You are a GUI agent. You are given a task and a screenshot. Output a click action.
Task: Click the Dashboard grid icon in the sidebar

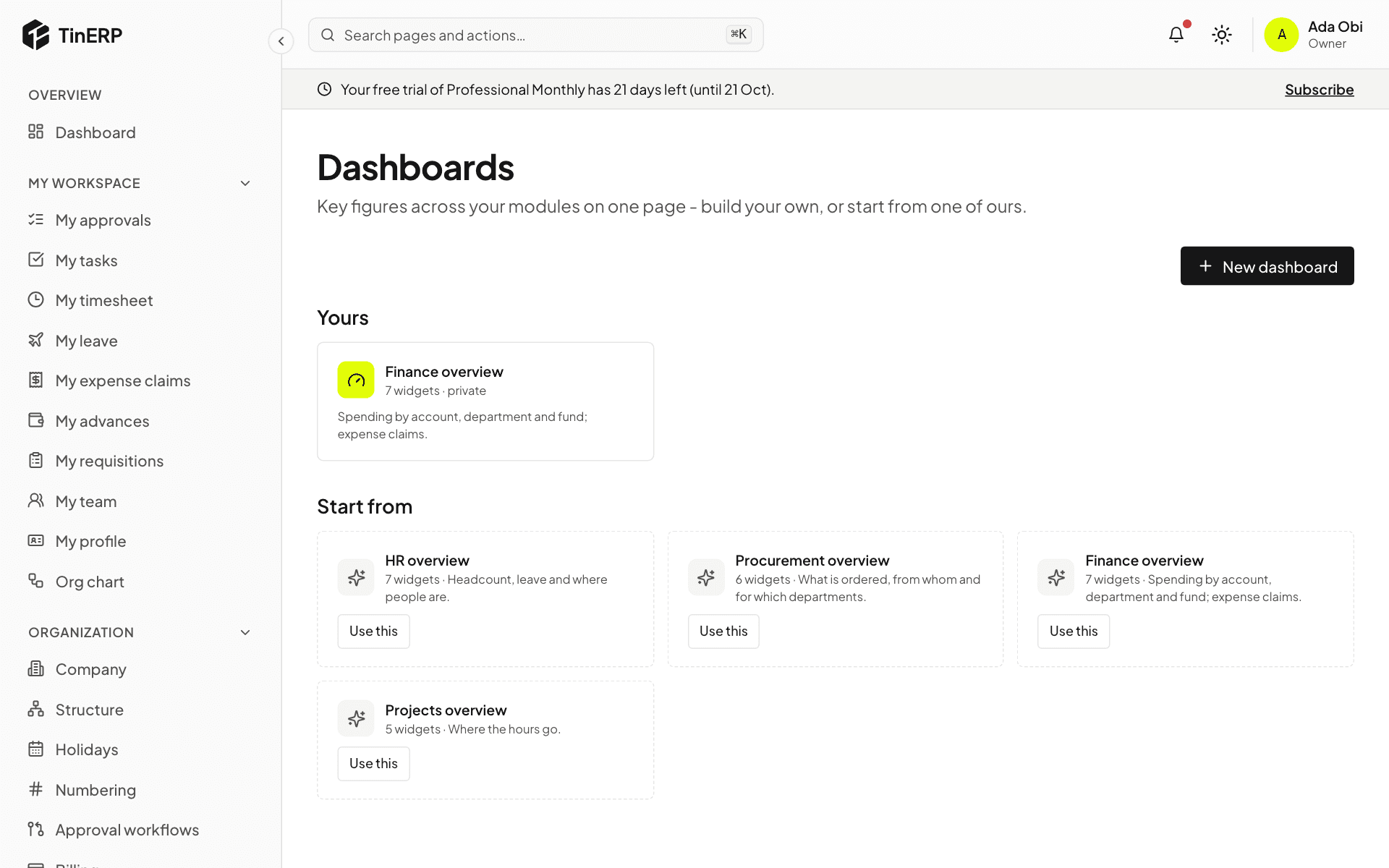point(35,132)
